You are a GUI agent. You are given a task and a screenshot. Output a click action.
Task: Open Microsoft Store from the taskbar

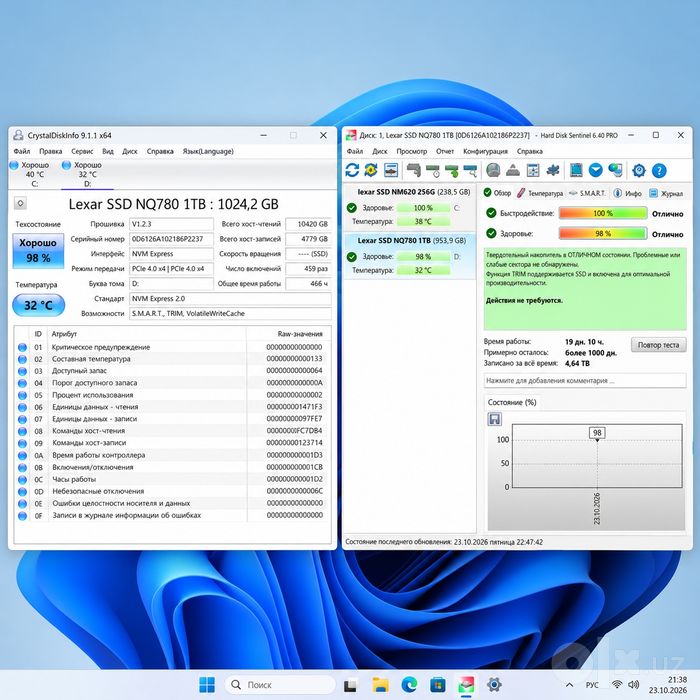[438, 684]
